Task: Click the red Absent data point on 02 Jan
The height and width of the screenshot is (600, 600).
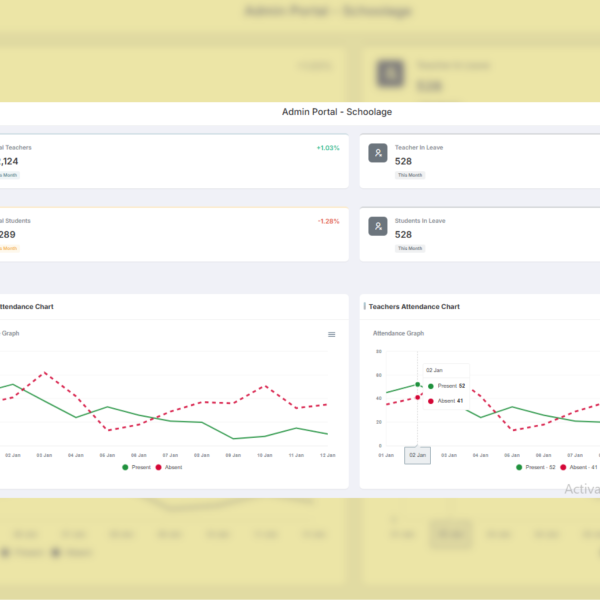Action: pos(418,397)
